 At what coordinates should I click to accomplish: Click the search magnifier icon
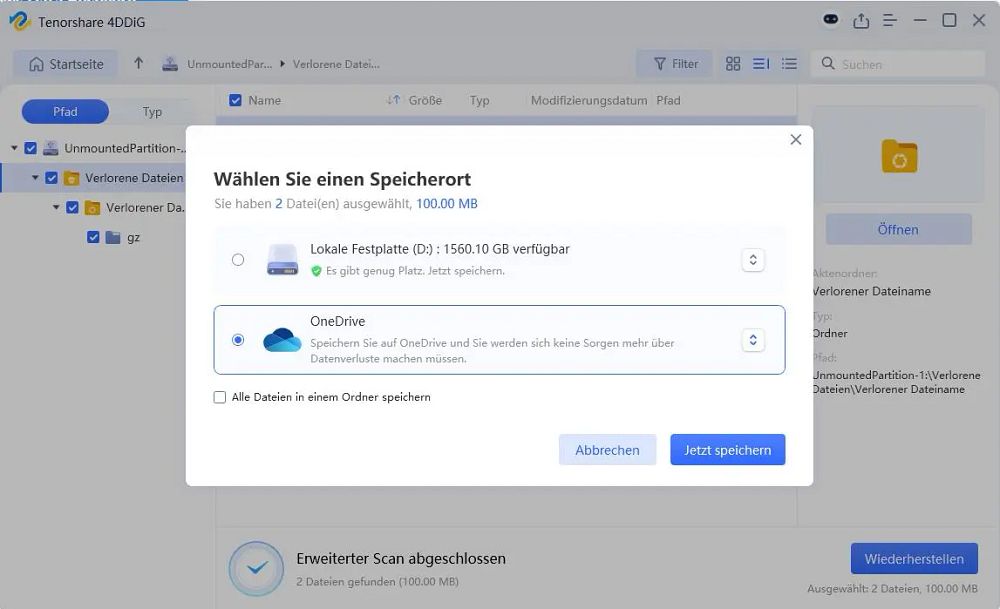click(828, 63)
